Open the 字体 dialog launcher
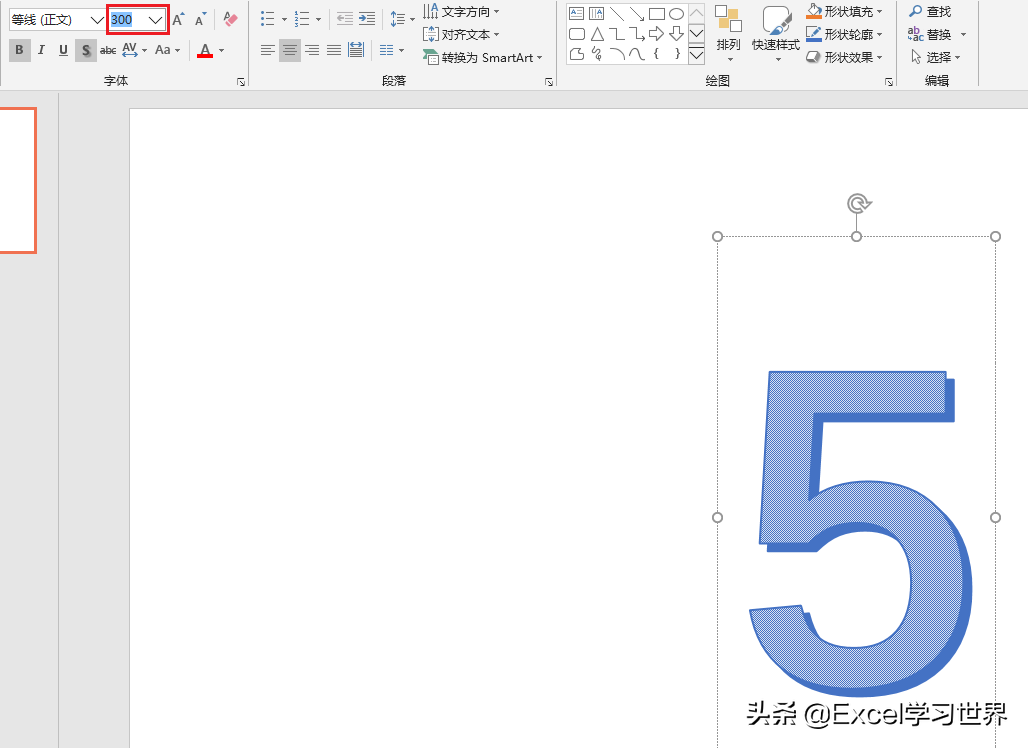Image resolution: width=1028 pixels, height=748 pixels. tap(241, 82)
